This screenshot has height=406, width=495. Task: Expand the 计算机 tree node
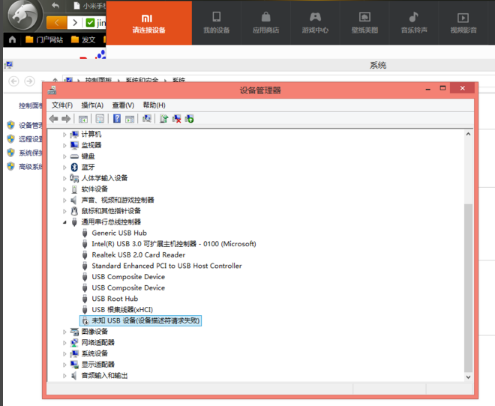pos(64,134)
